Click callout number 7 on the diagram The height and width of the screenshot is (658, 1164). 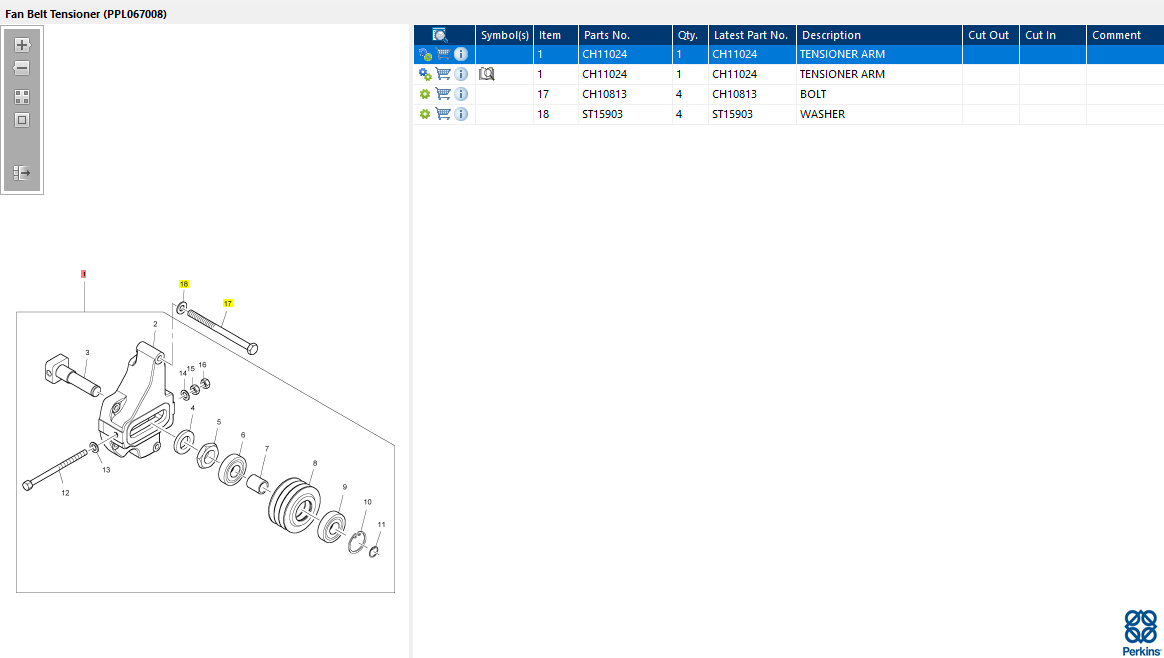[x=267, y=449]
